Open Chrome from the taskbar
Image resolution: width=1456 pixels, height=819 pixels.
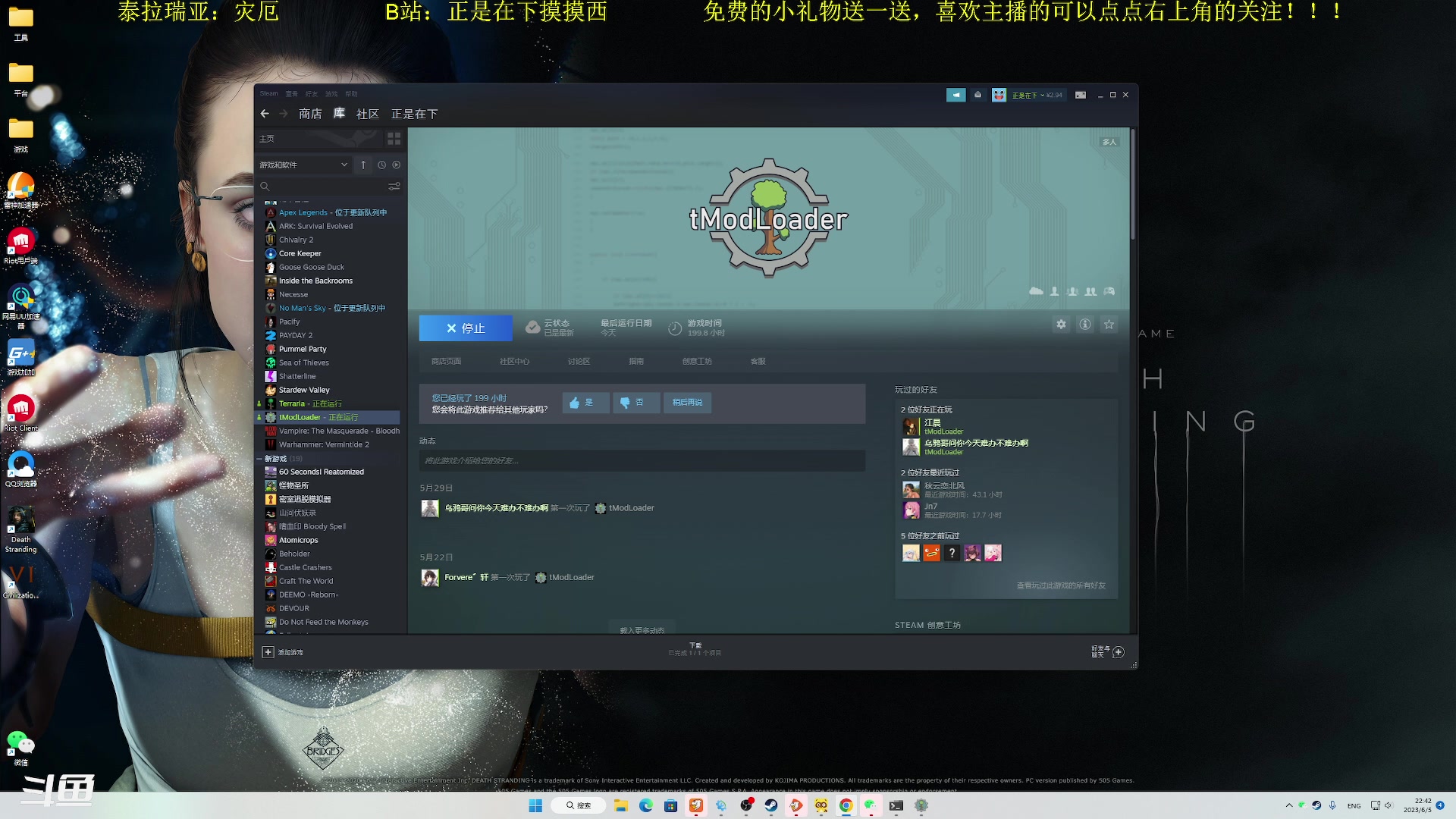coord(846,805)
